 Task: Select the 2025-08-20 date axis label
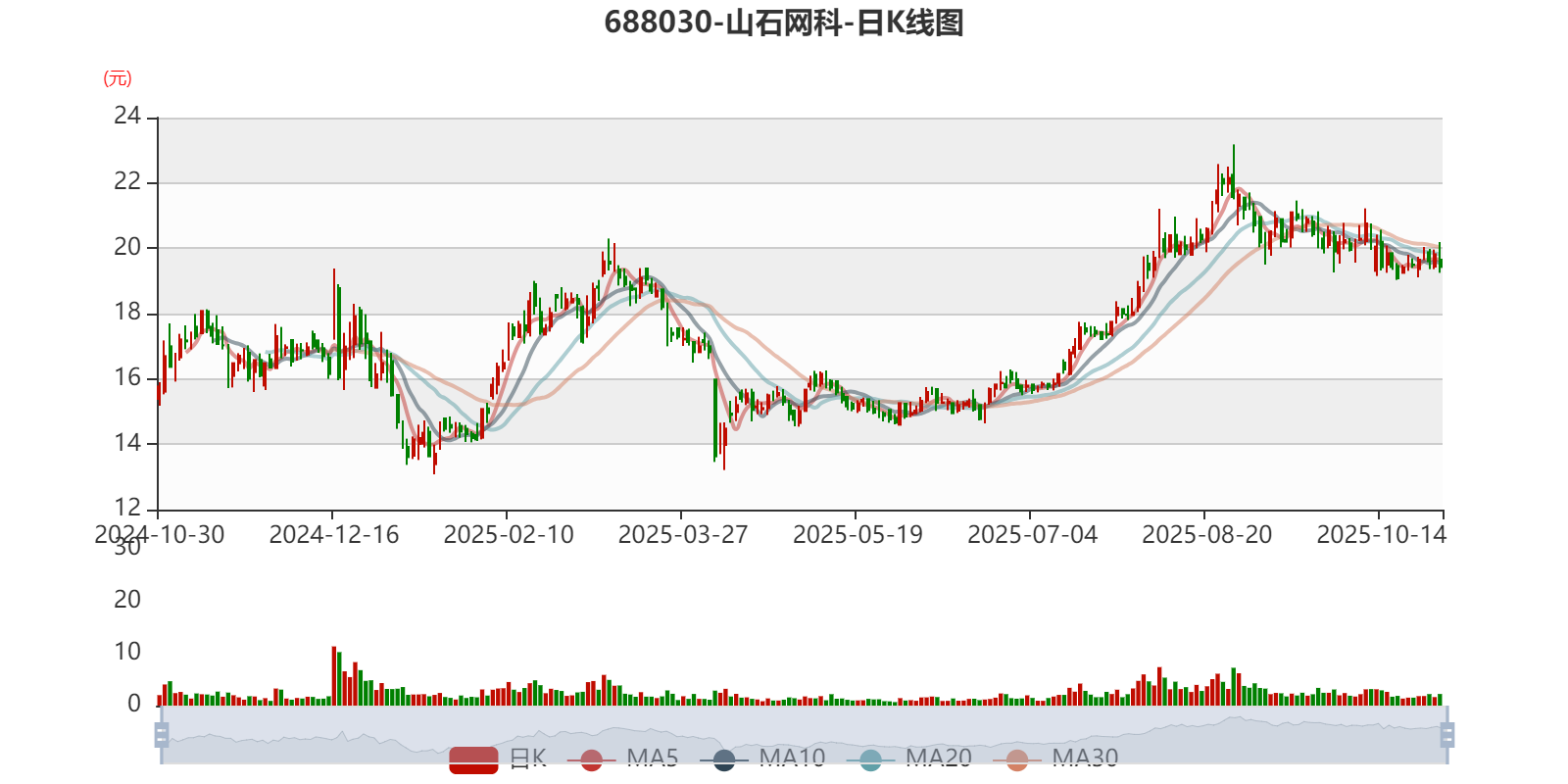click(x=1206, y=534)
